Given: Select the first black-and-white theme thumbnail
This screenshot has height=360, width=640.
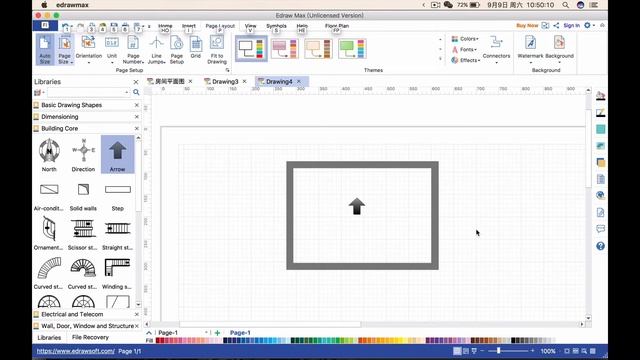Looking at the screenshot, I should [x=251, y=49].
